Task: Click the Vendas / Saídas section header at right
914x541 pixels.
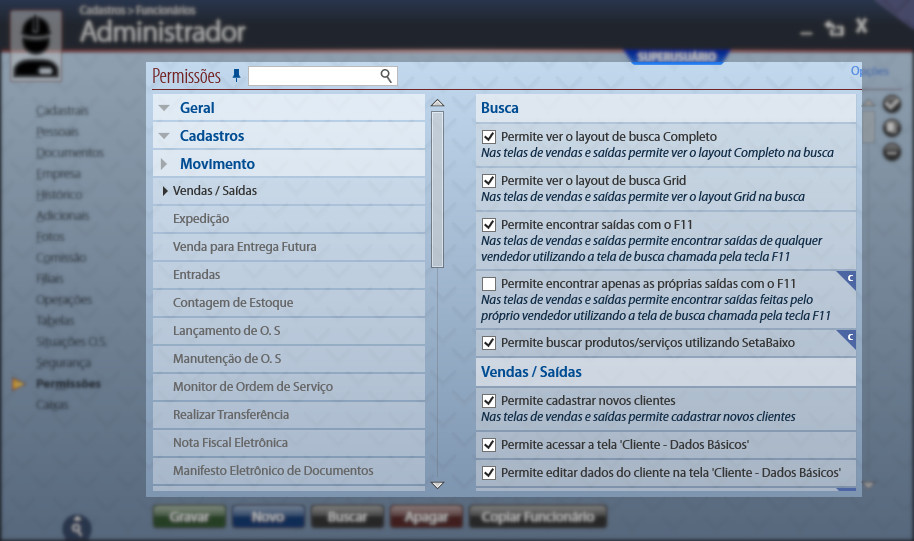Action: (x=666, y=372)
